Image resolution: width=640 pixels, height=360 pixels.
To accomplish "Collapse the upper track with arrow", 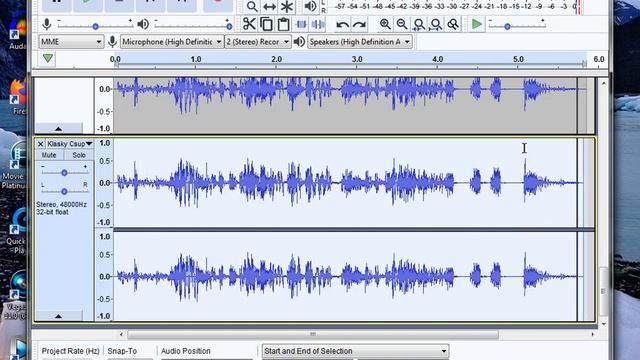I will pos(58,129).
